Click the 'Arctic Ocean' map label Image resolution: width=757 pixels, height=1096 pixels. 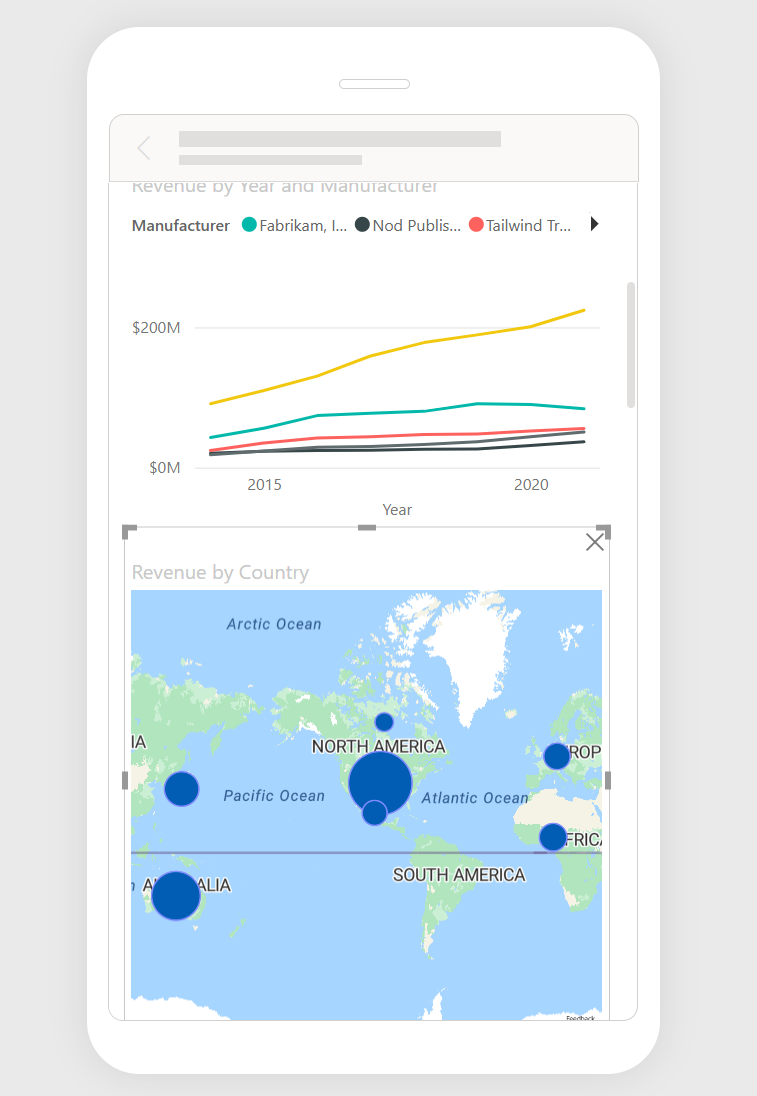[274, 624]
